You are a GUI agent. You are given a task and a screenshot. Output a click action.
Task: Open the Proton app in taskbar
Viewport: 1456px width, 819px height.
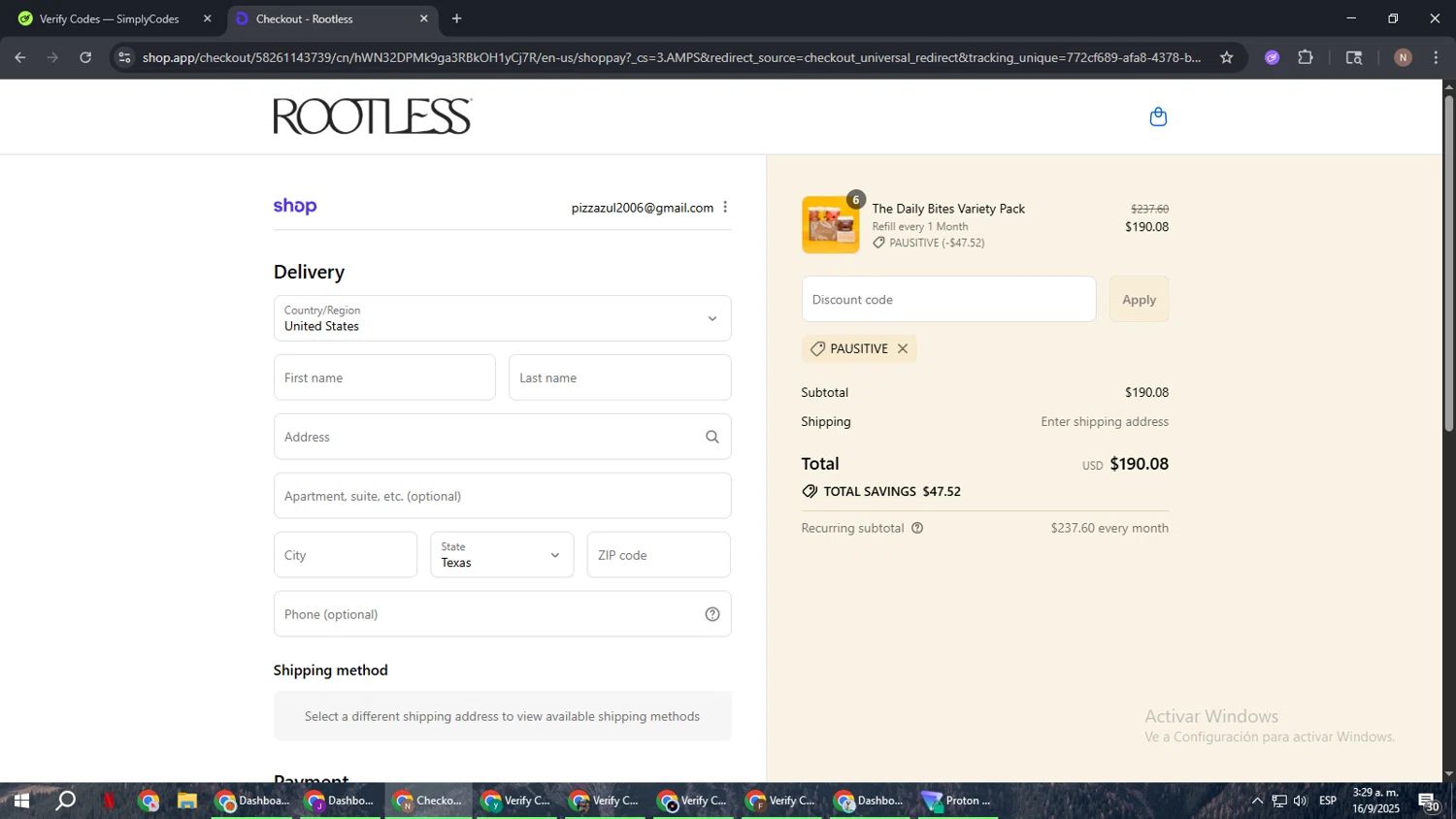pos(958,801)
